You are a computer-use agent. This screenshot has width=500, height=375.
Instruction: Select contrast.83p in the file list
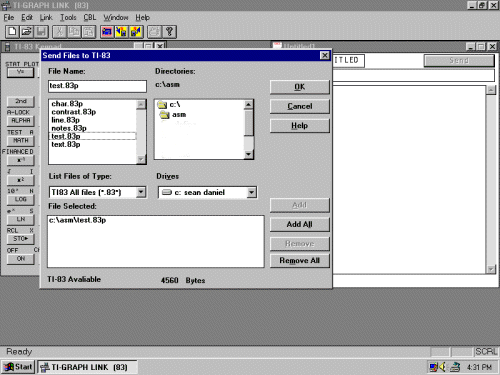[74, 112]
